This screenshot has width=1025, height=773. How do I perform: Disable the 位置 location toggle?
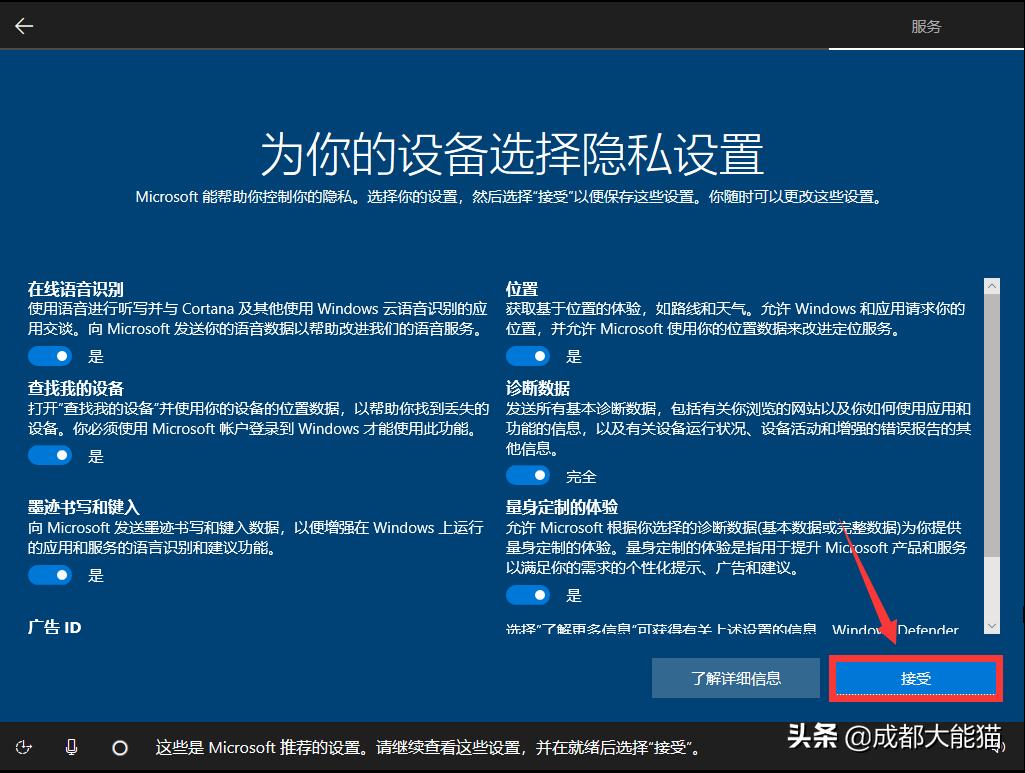[x=528, y=355]
